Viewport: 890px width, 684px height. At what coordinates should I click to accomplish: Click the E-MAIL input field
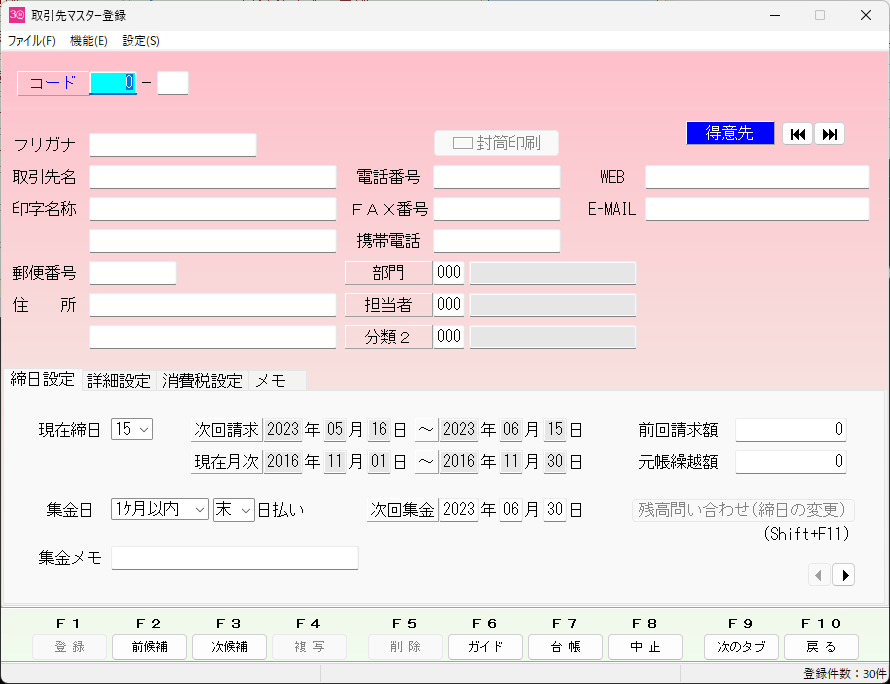pyautogui.click(x=757, y=209)
